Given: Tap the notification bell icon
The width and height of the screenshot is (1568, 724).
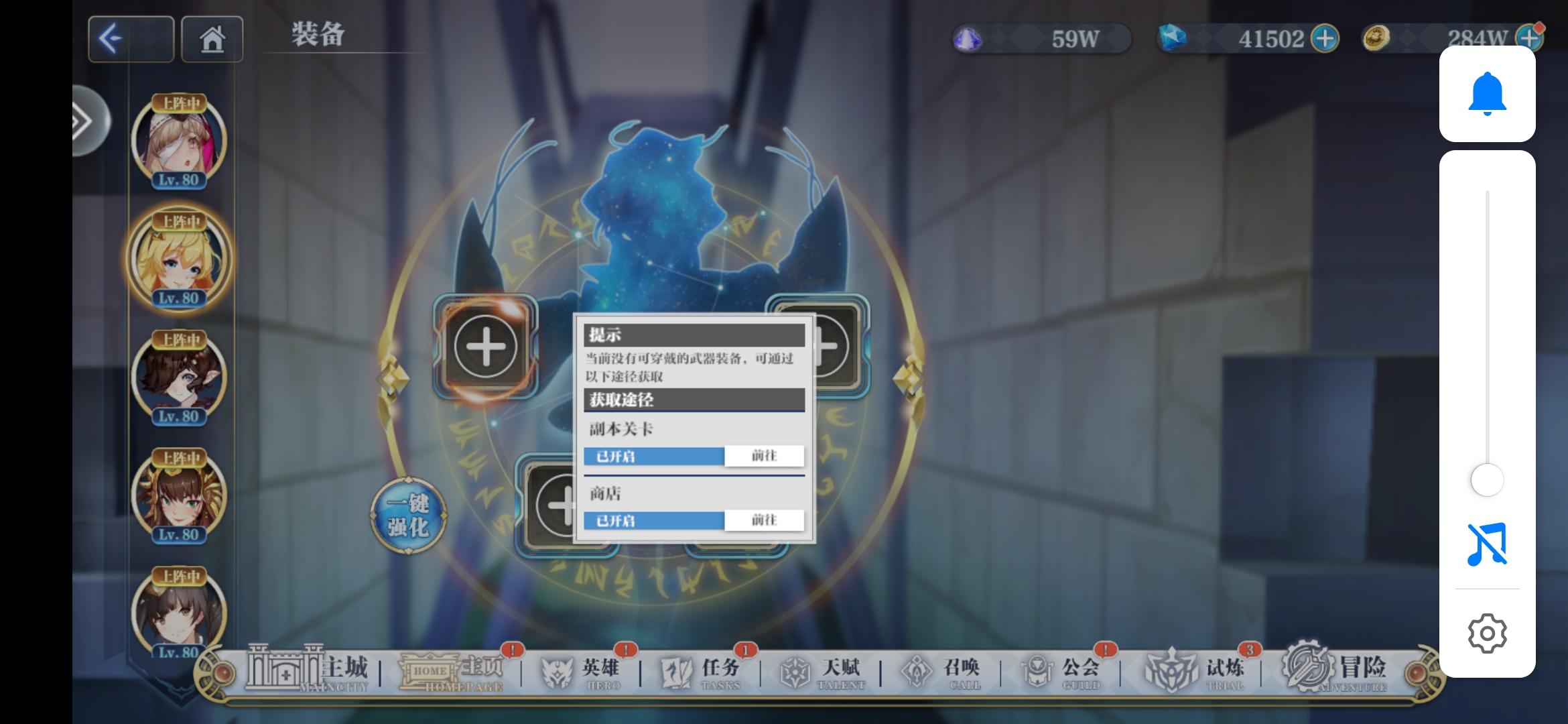Looking at the screenshot, I should (1487, 94).
